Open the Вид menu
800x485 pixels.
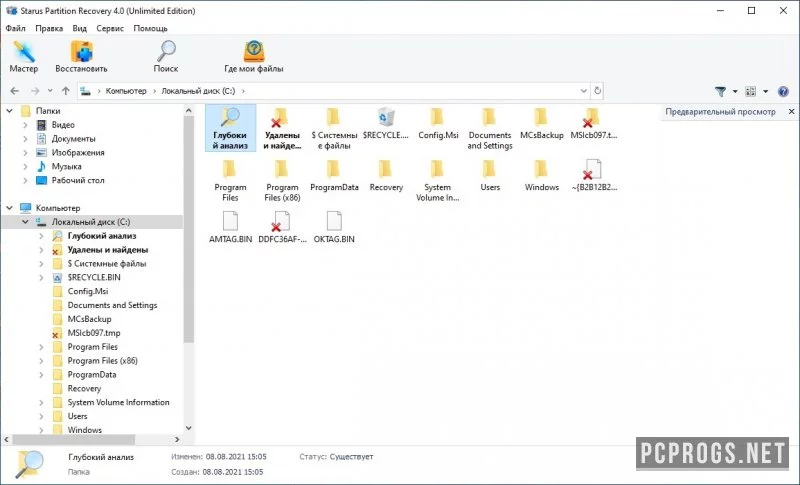(x=80, y=28)
